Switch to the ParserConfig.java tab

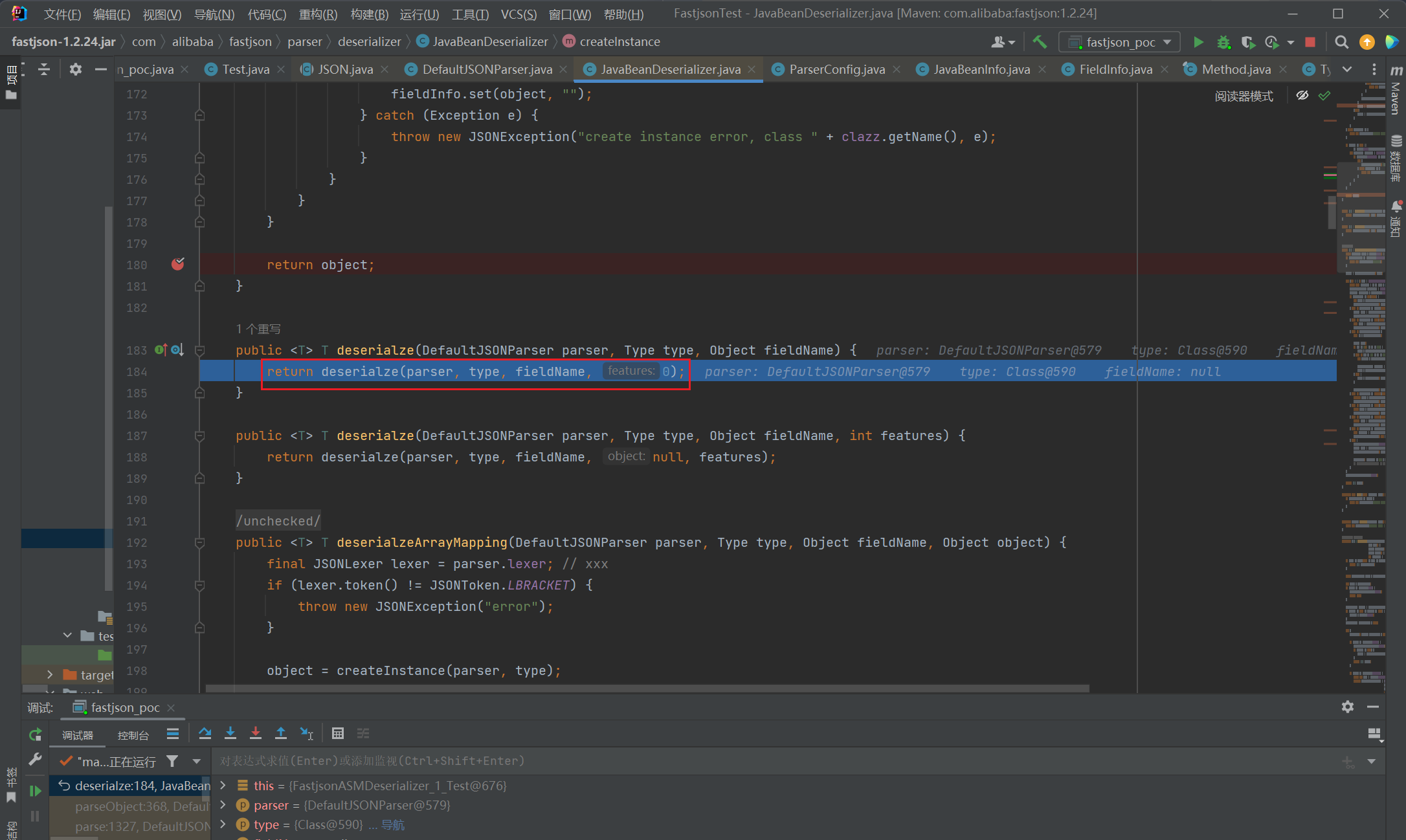click(836, 69)
